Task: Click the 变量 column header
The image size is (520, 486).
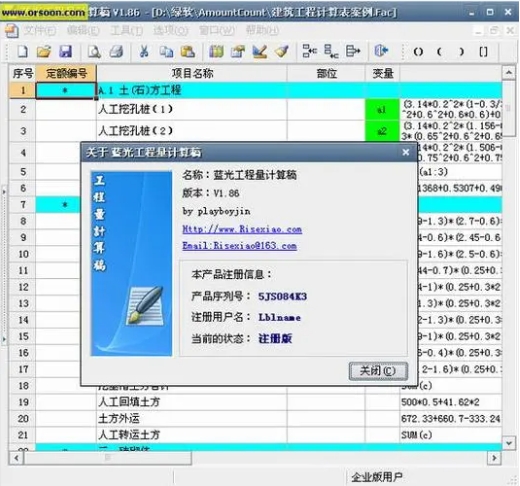Action: point(383,73)
